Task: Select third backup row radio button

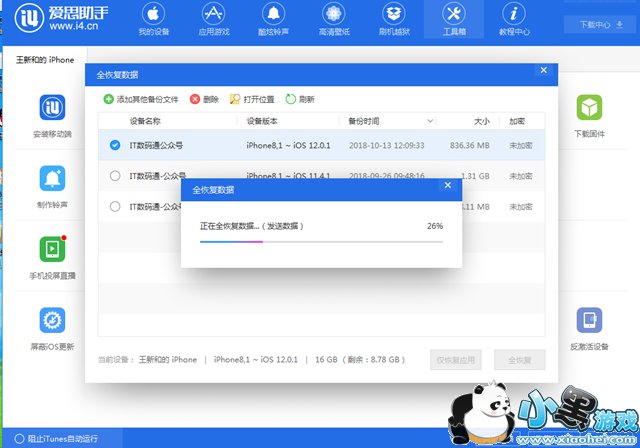Action: click(x=115, y=206)
